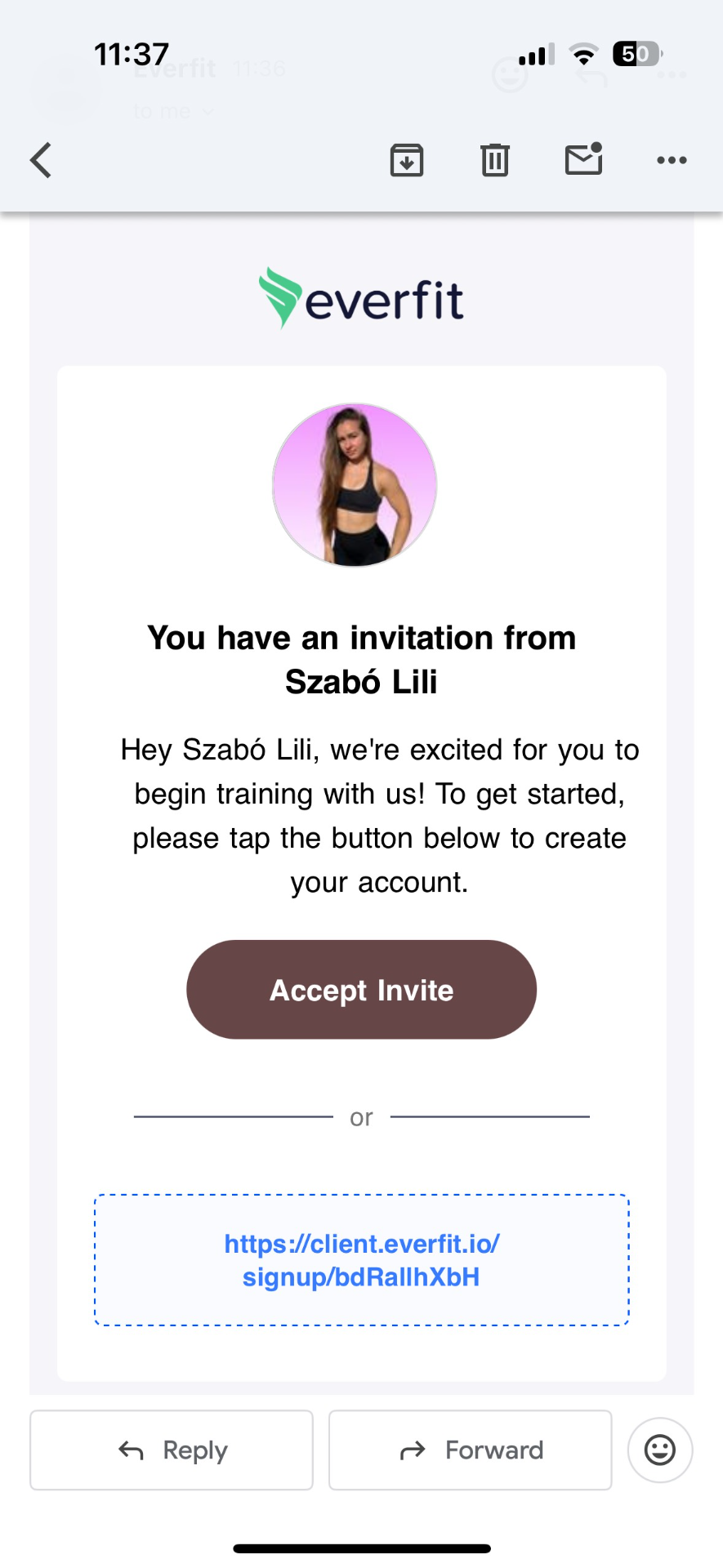
Task: Tap the battery level indicator
Action: [636, 54]
